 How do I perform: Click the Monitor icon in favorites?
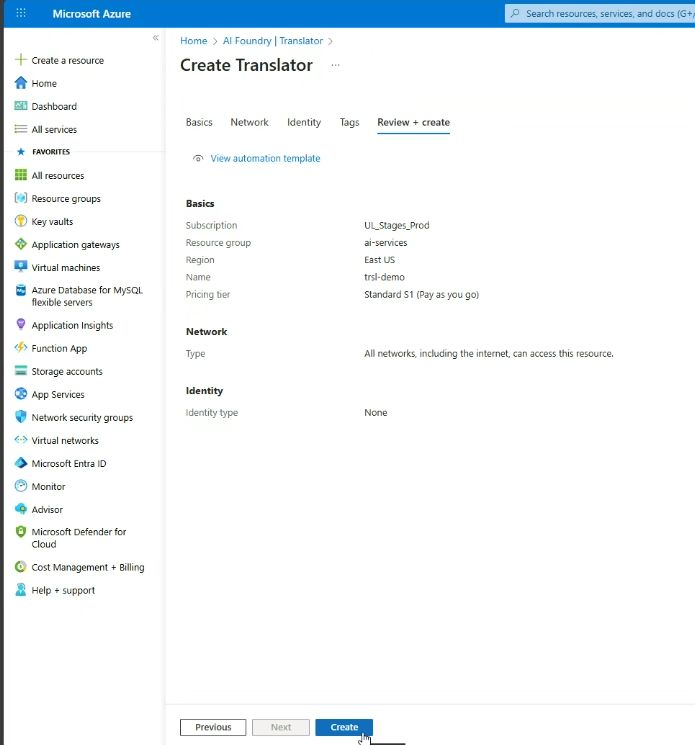pyautogui.click(x=21, y=486)
